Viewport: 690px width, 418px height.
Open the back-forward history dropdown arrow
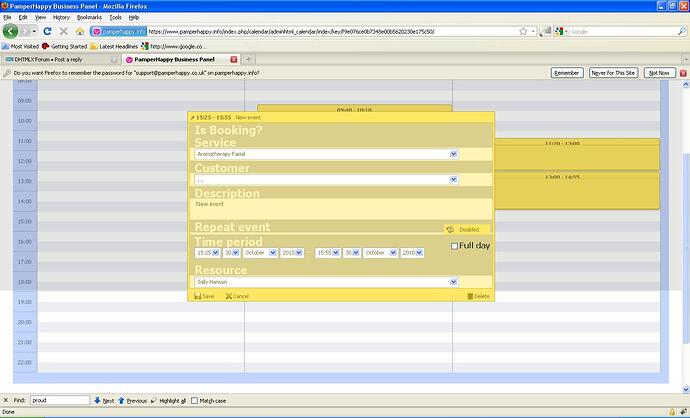[34, 32]
